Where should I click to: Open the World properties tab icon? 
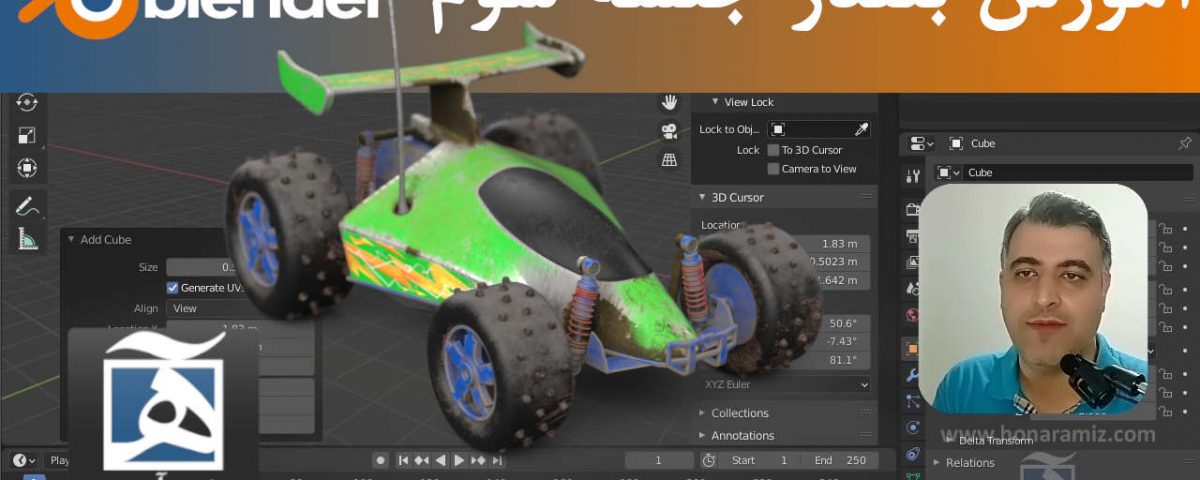pyautogui.click(x=912, y=314)
